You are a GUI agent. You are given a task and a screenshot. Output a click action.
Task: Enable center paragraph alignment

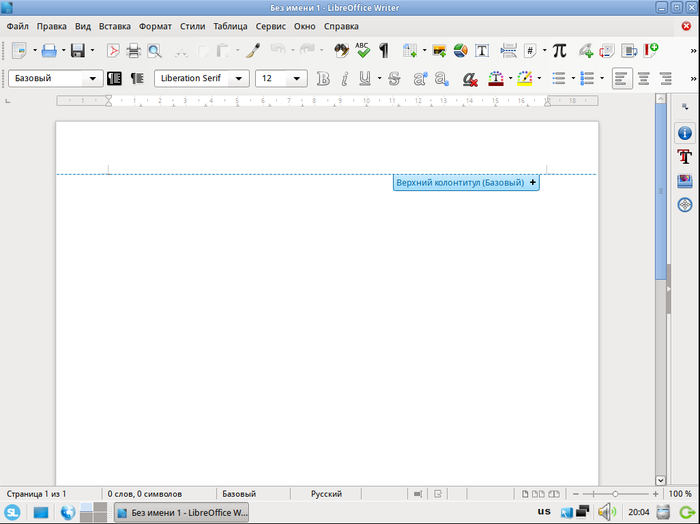643,78
